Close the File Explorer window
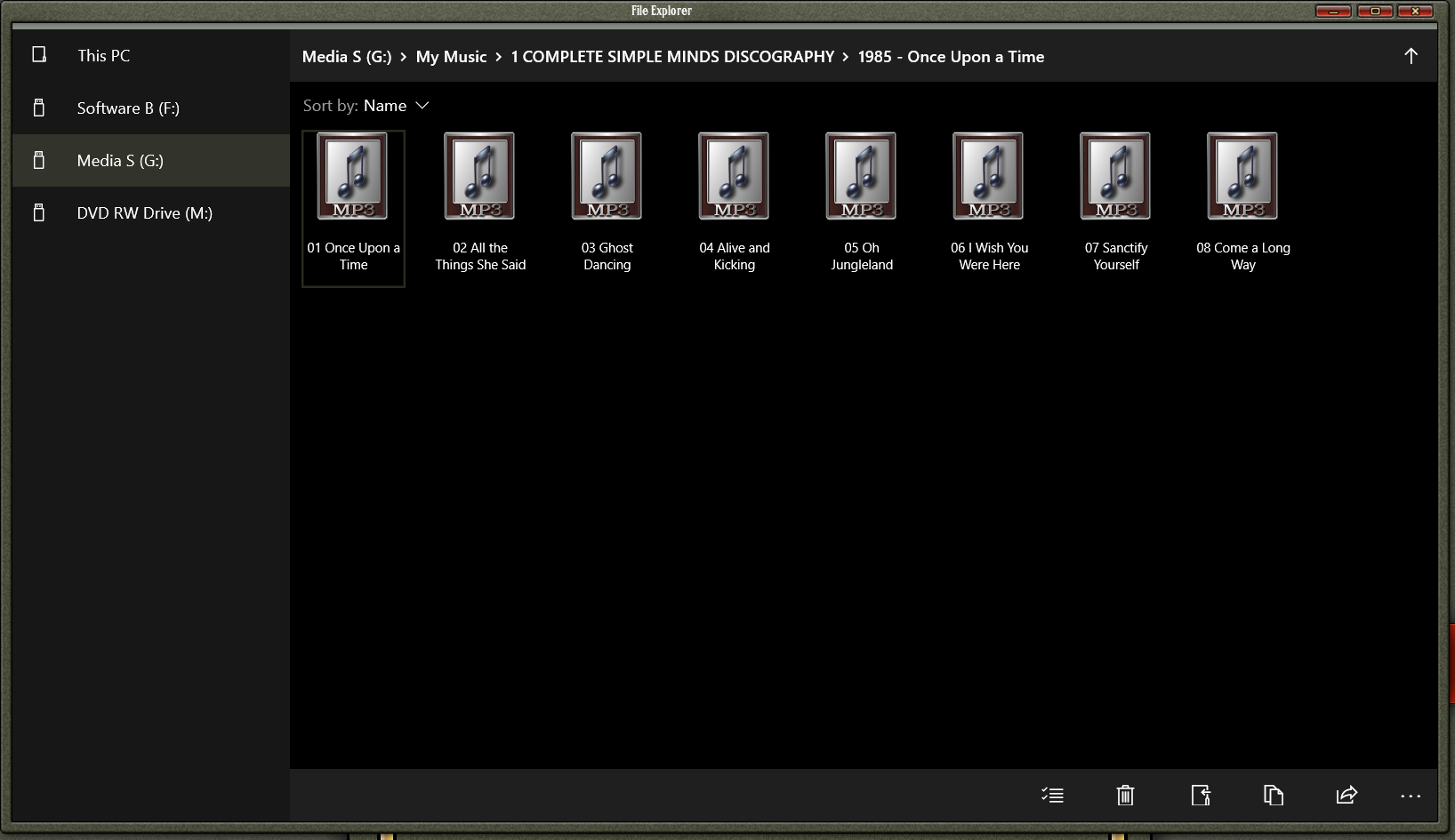The height and width of the screenshot is (840, 1455). point(1415,11)
